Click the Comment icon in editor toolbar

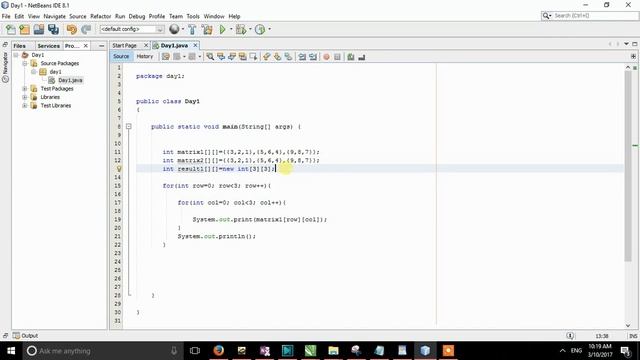click(x=351, y=57)
